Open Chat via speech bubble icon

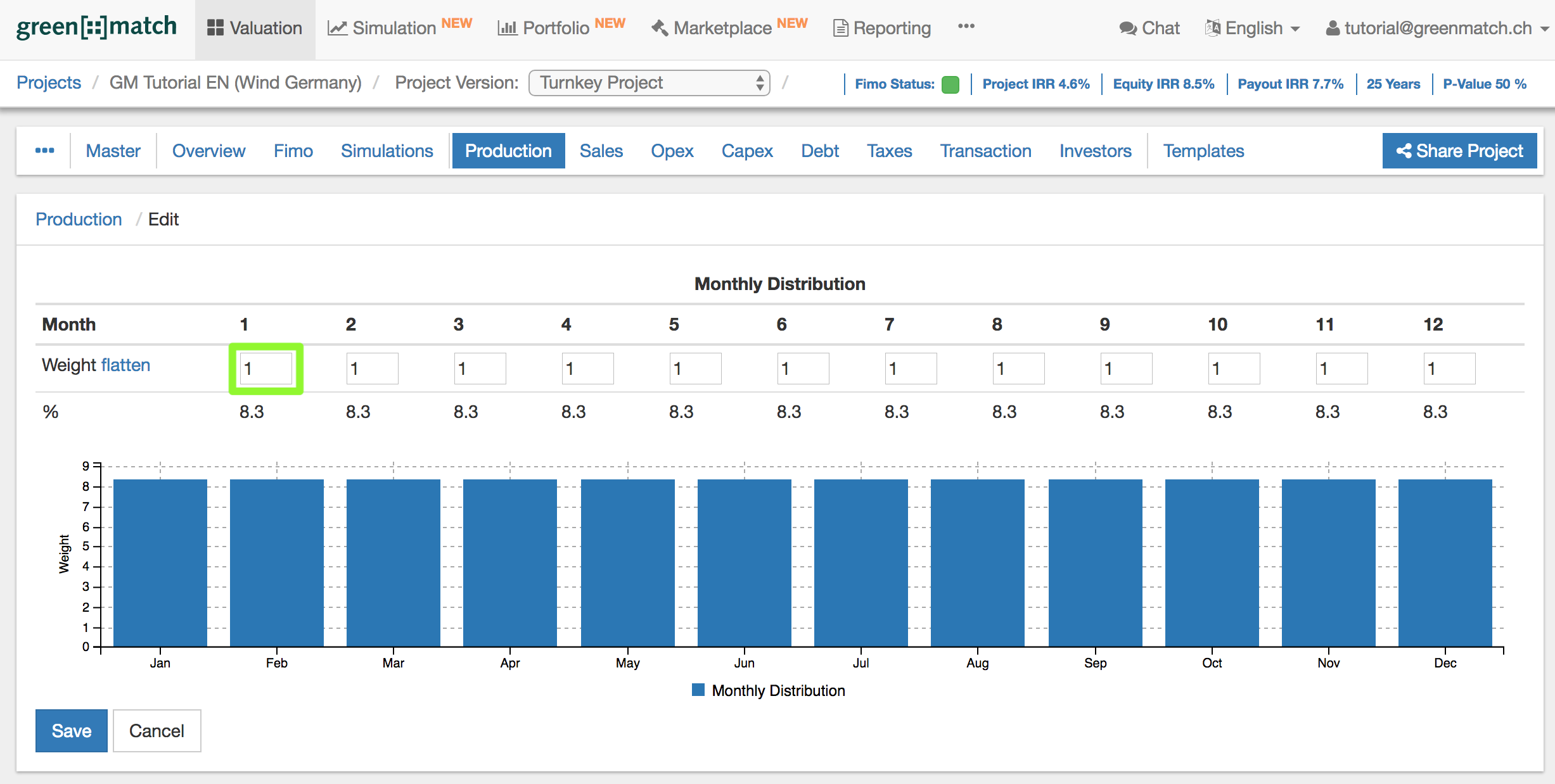pyautogui.click(x=1127, y=28)
